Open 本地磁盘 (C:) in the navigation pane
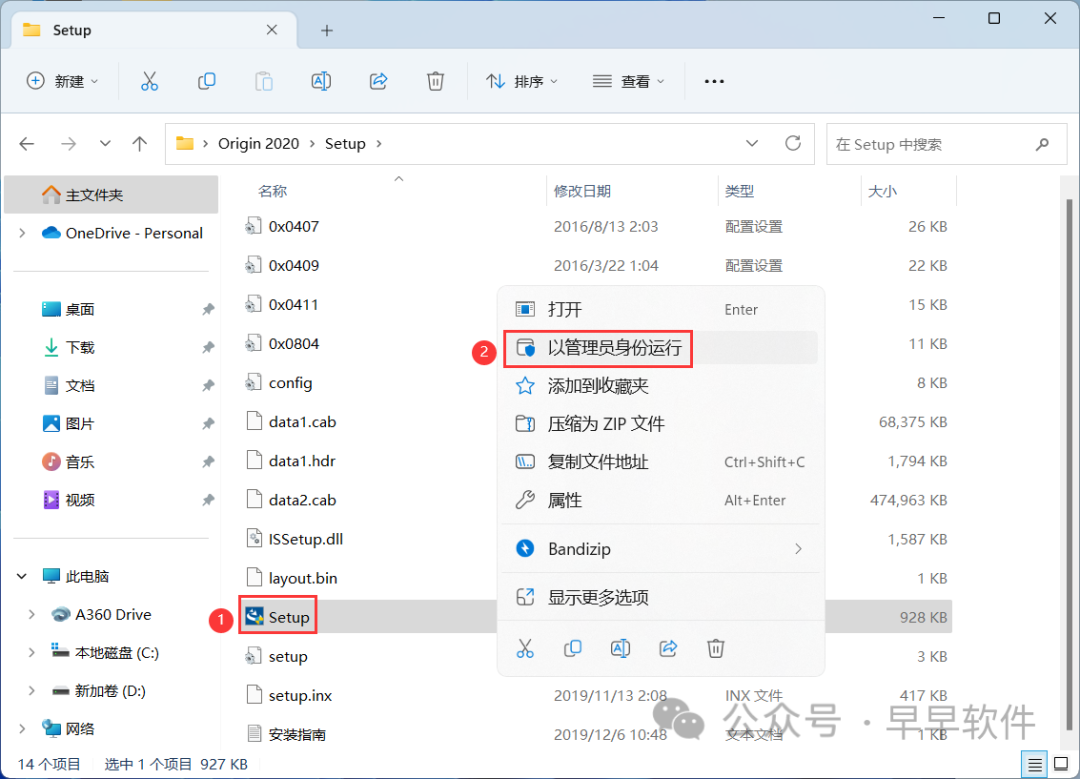Viewport: 1080px width, 779px height. pyautogui.click(x=116, y=653)
